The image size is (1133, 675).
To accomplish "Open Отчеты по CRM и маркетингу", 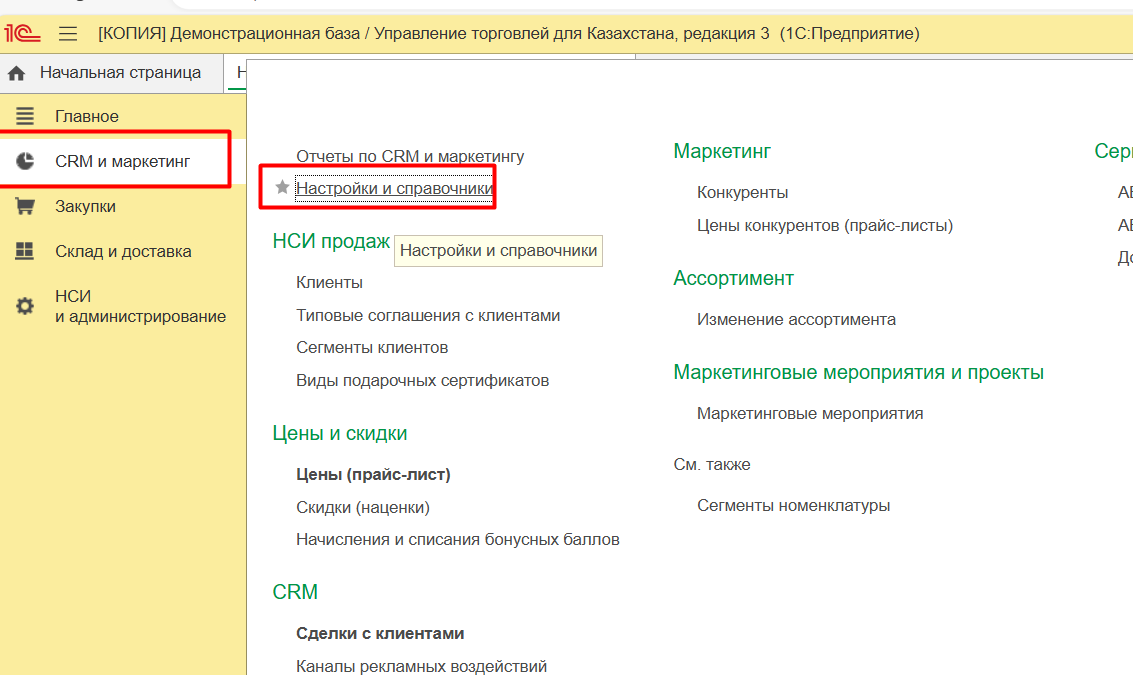I will tap(410, 157).
